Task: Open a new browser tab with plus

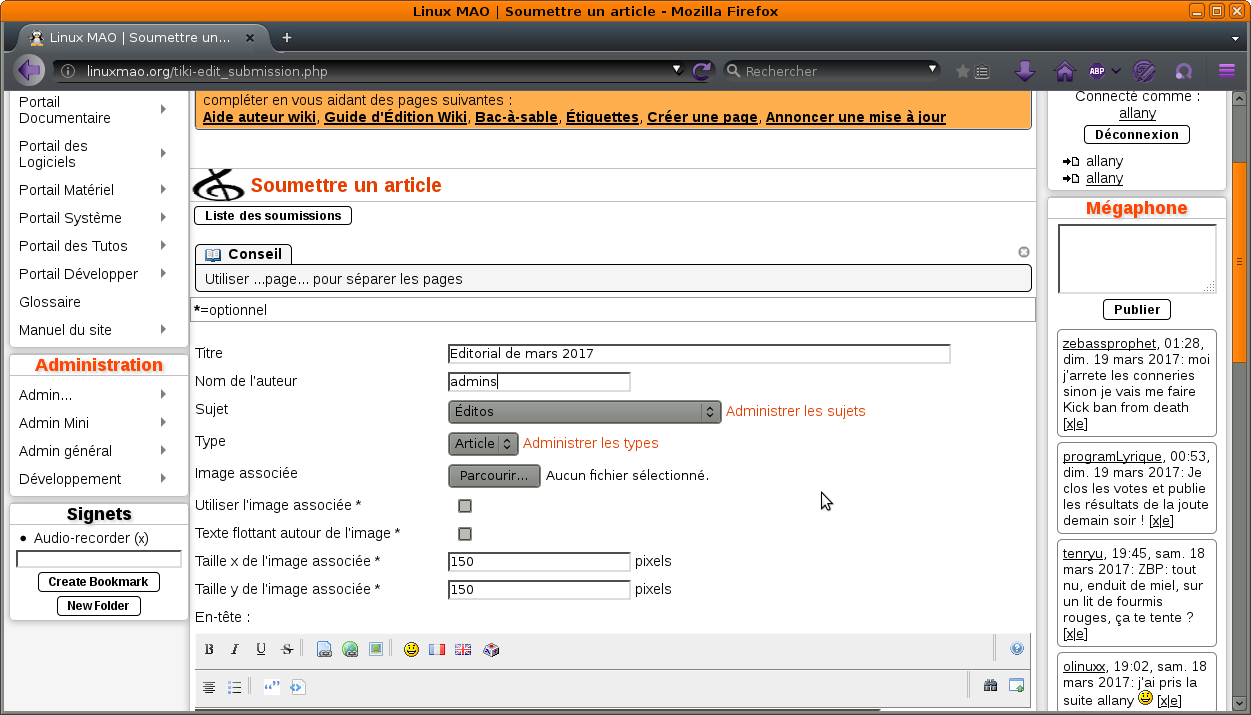Action: pos(287,37)
